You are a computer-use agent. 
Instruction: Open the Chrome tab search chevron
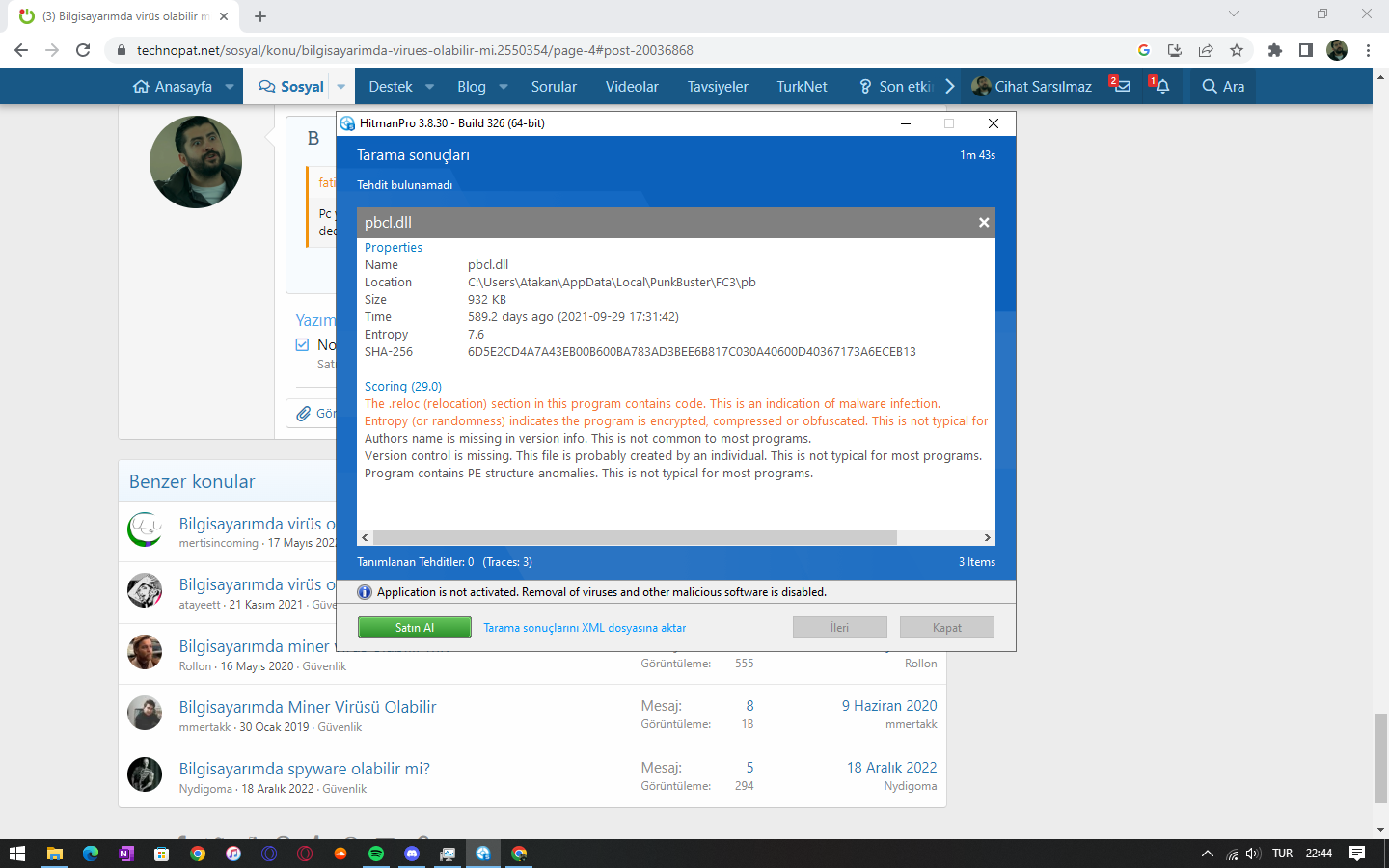pos(1234,14)
